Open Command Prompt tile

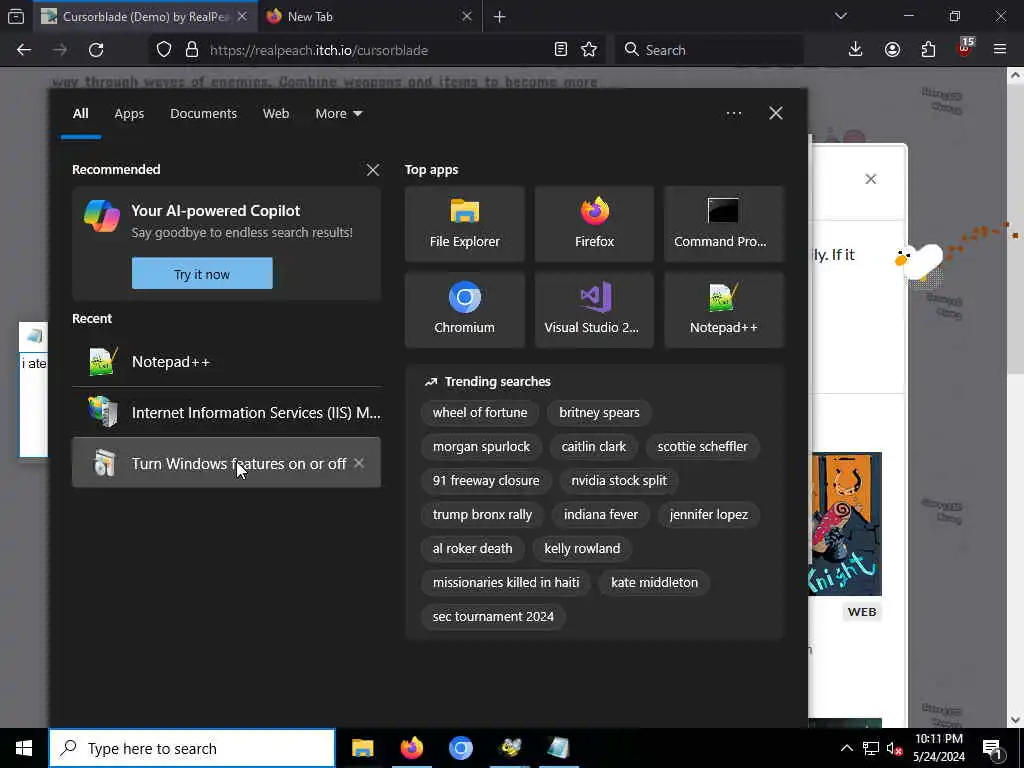(x=724, y=224)
